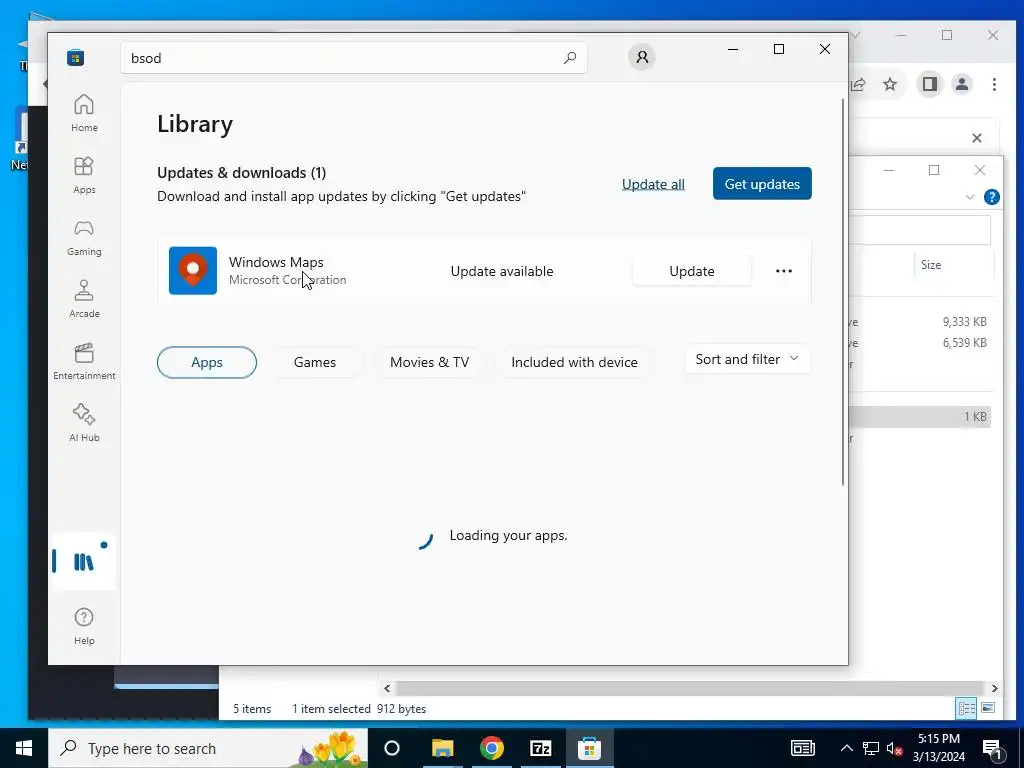
Task: Click muted volume tray icon
Action: [895, 748]
